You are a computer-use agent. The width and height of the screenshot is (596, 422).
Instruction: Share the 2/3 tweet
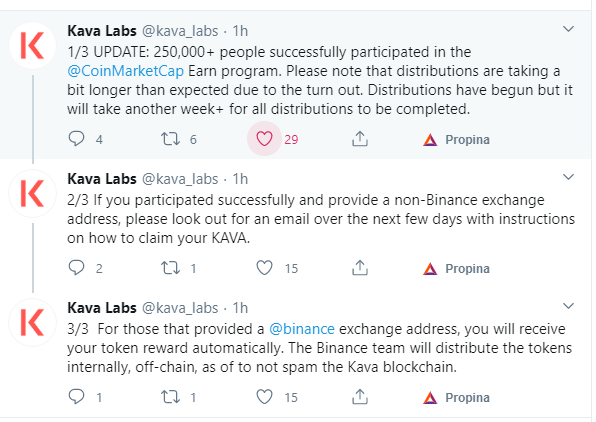coord(360,268)
